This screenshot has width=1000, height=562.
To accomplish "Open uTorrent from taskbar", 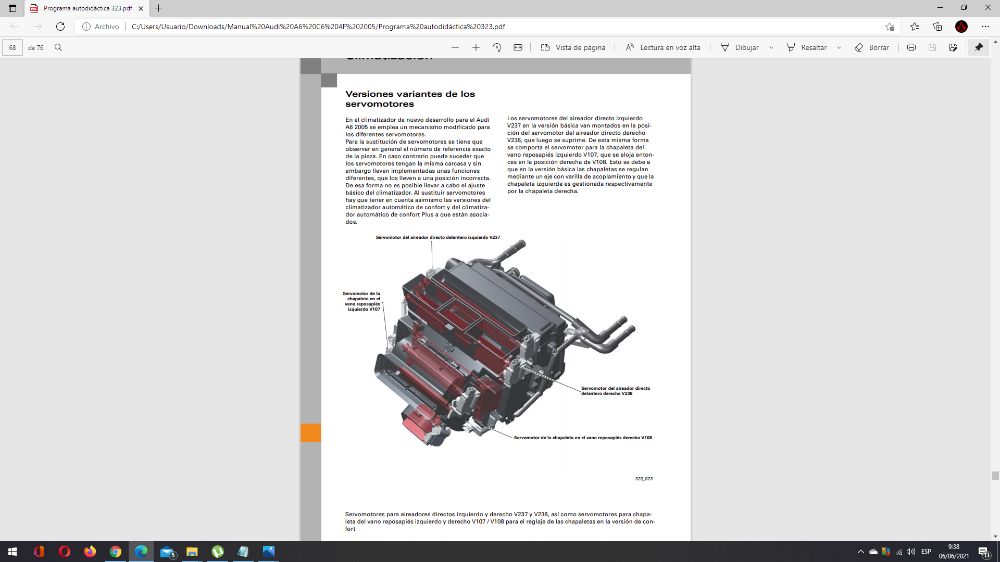I will pos(217,551).
